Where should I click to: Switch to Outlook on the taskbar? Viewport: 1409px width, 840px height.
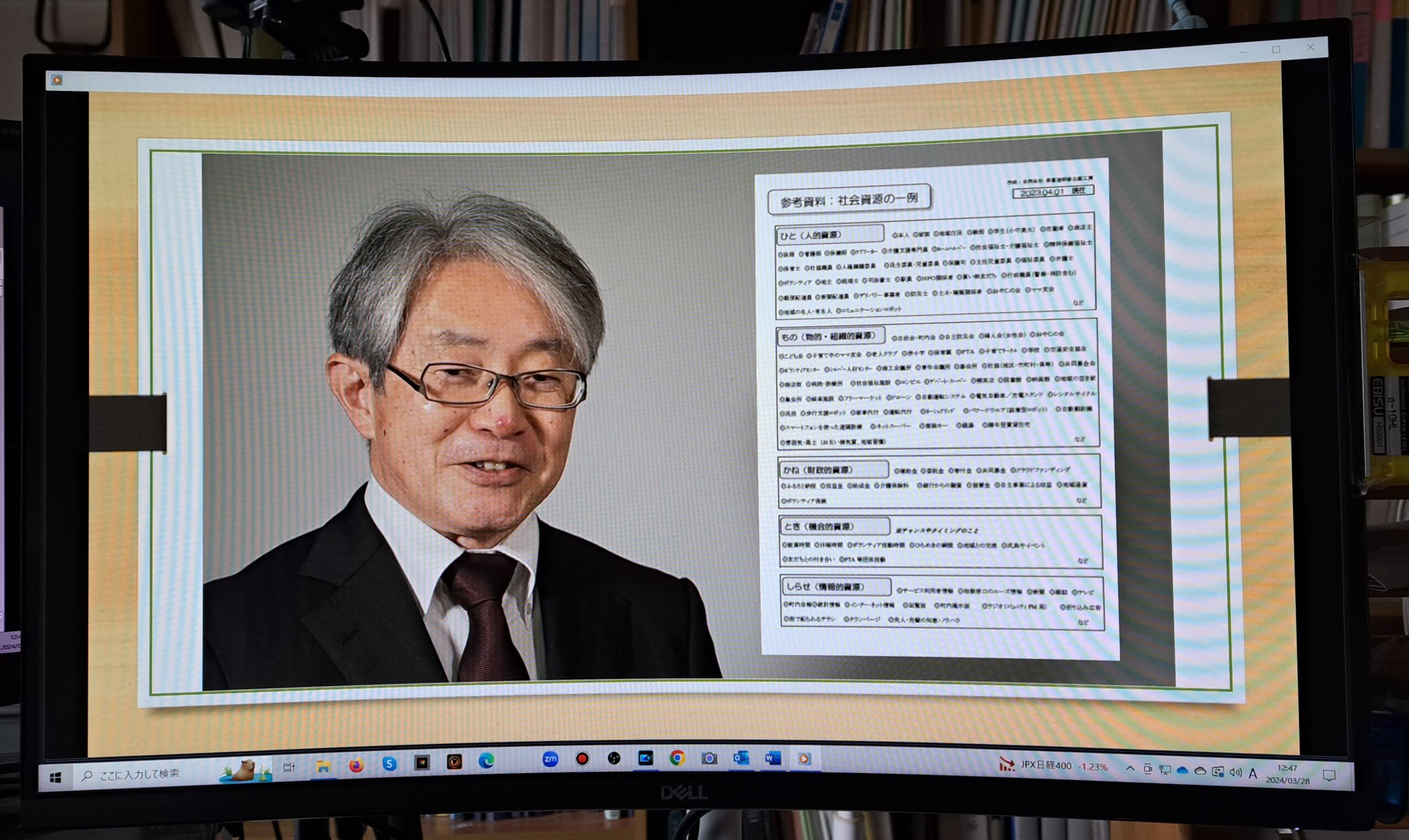741,758
